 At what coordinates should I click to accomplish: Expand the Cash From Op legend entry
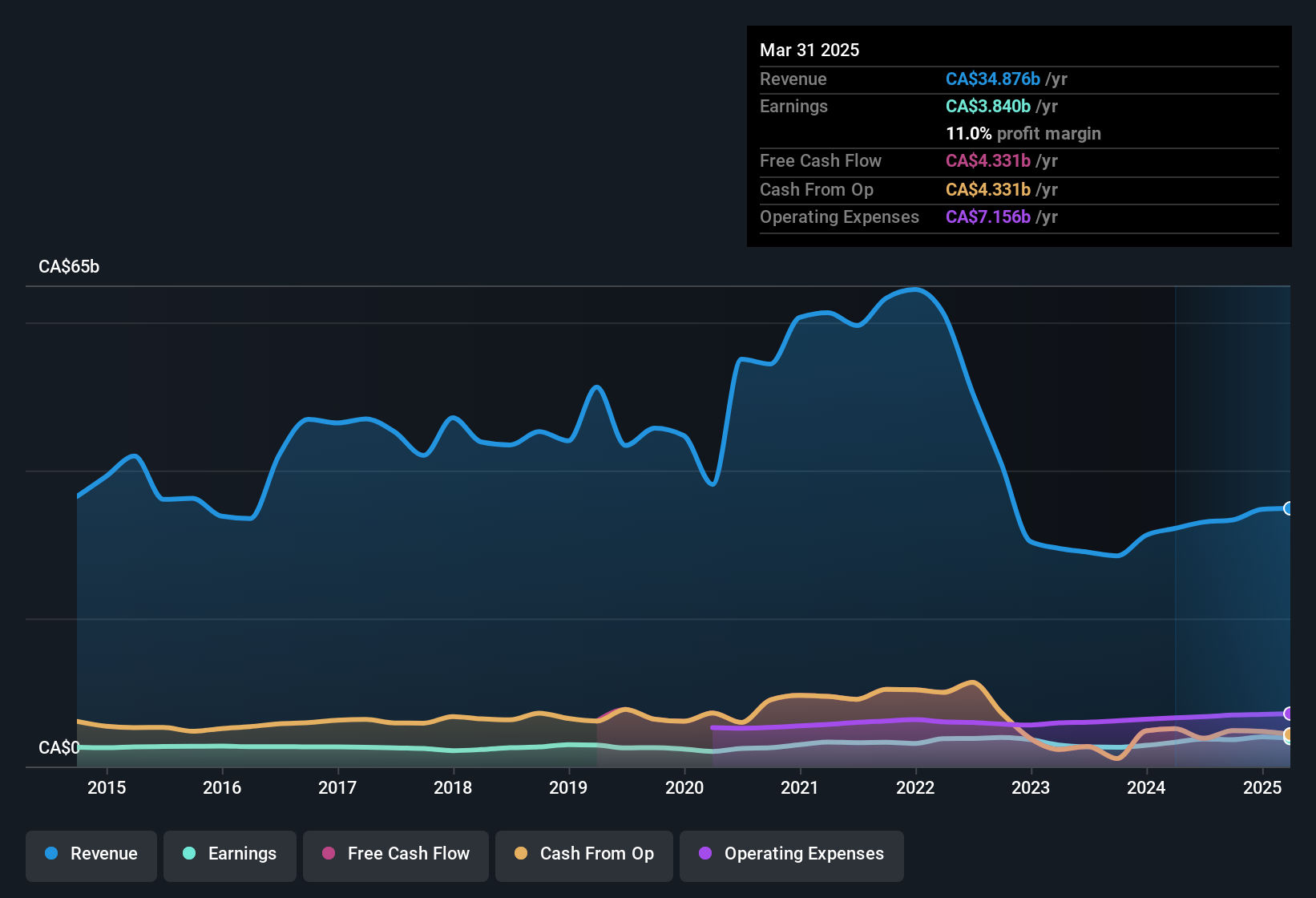coord(583,855)
